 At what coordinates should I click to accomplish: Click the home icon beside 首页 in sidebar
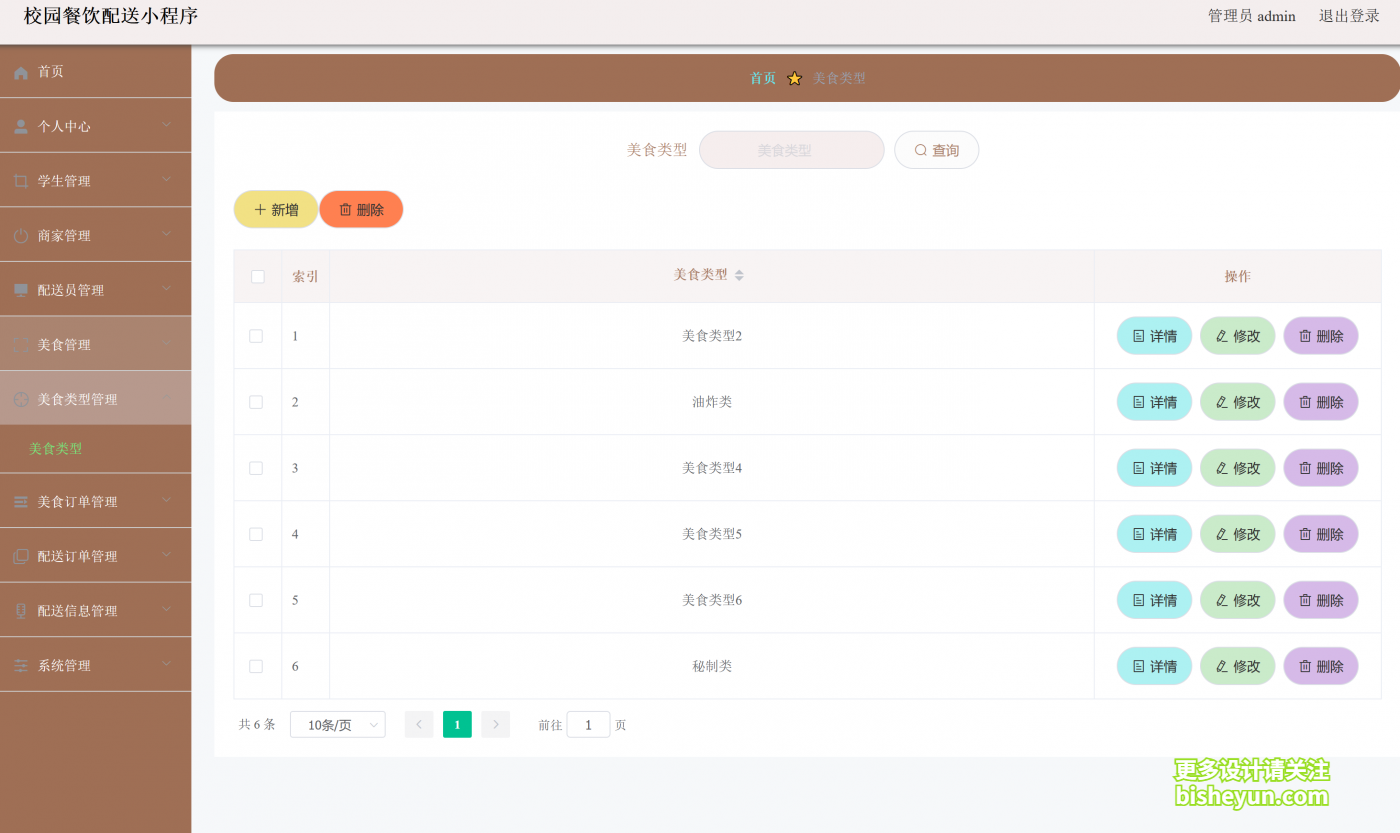pos(21,73)
